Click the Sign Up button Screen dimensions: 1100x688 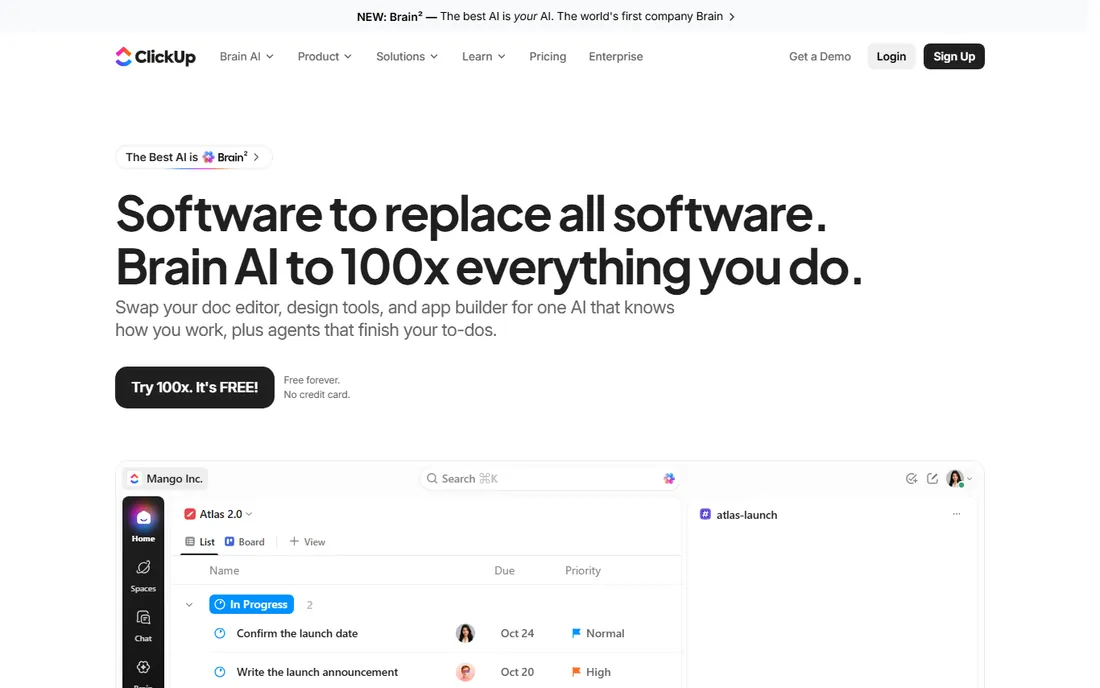pos(953,56)
